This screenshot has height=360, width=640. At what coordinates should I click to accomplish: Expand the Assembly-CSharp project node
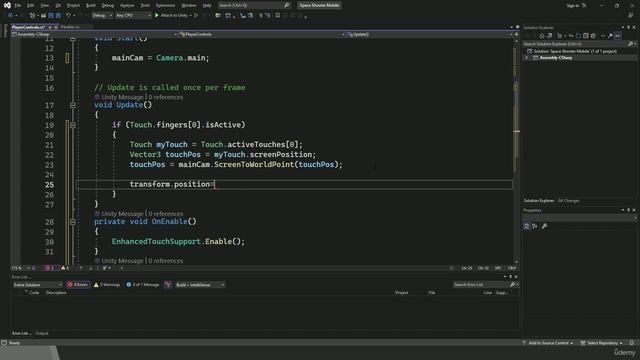point(527,58)
